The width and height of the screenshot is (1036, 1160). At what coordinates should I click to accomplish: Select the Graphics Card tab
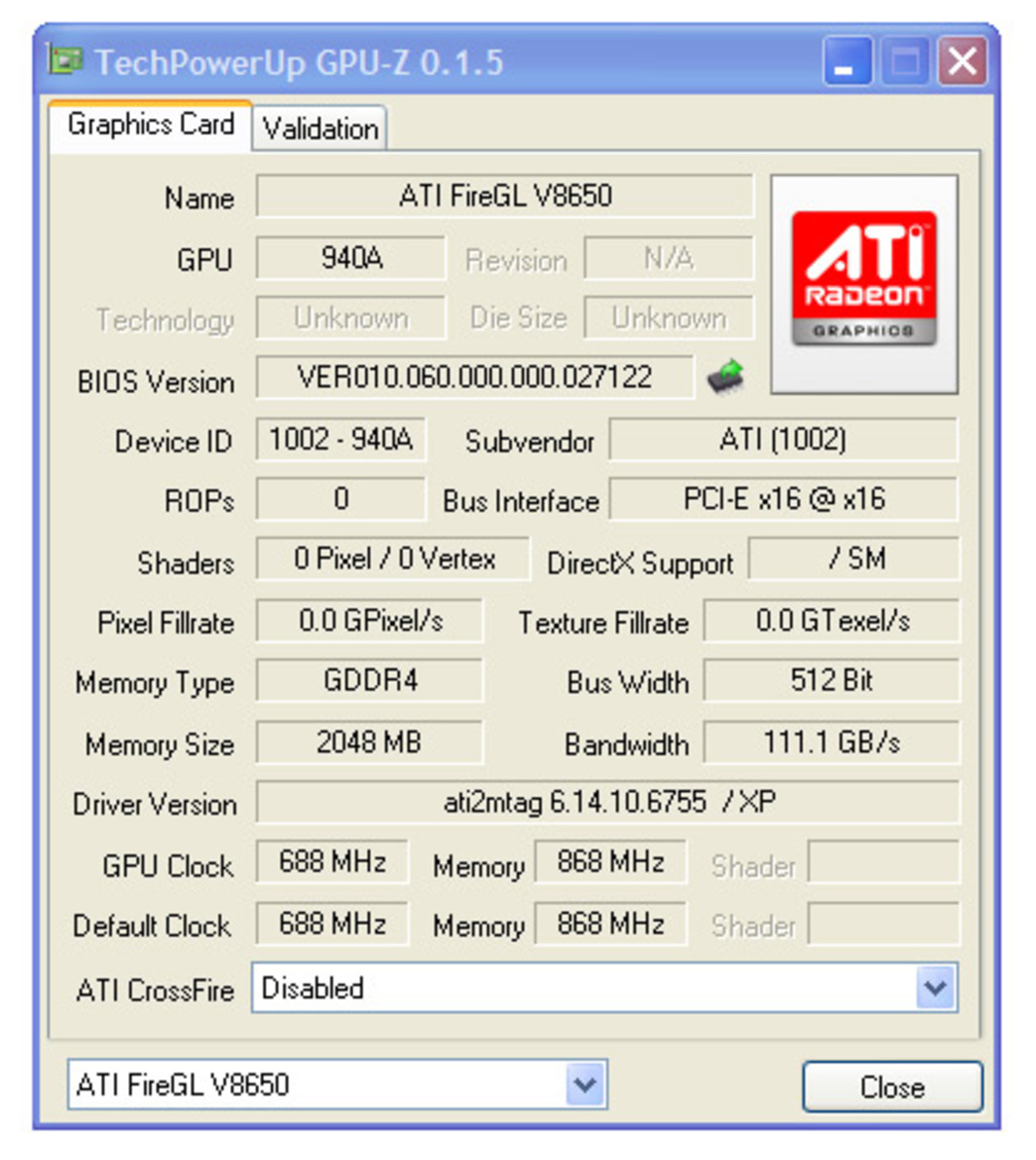151,124
